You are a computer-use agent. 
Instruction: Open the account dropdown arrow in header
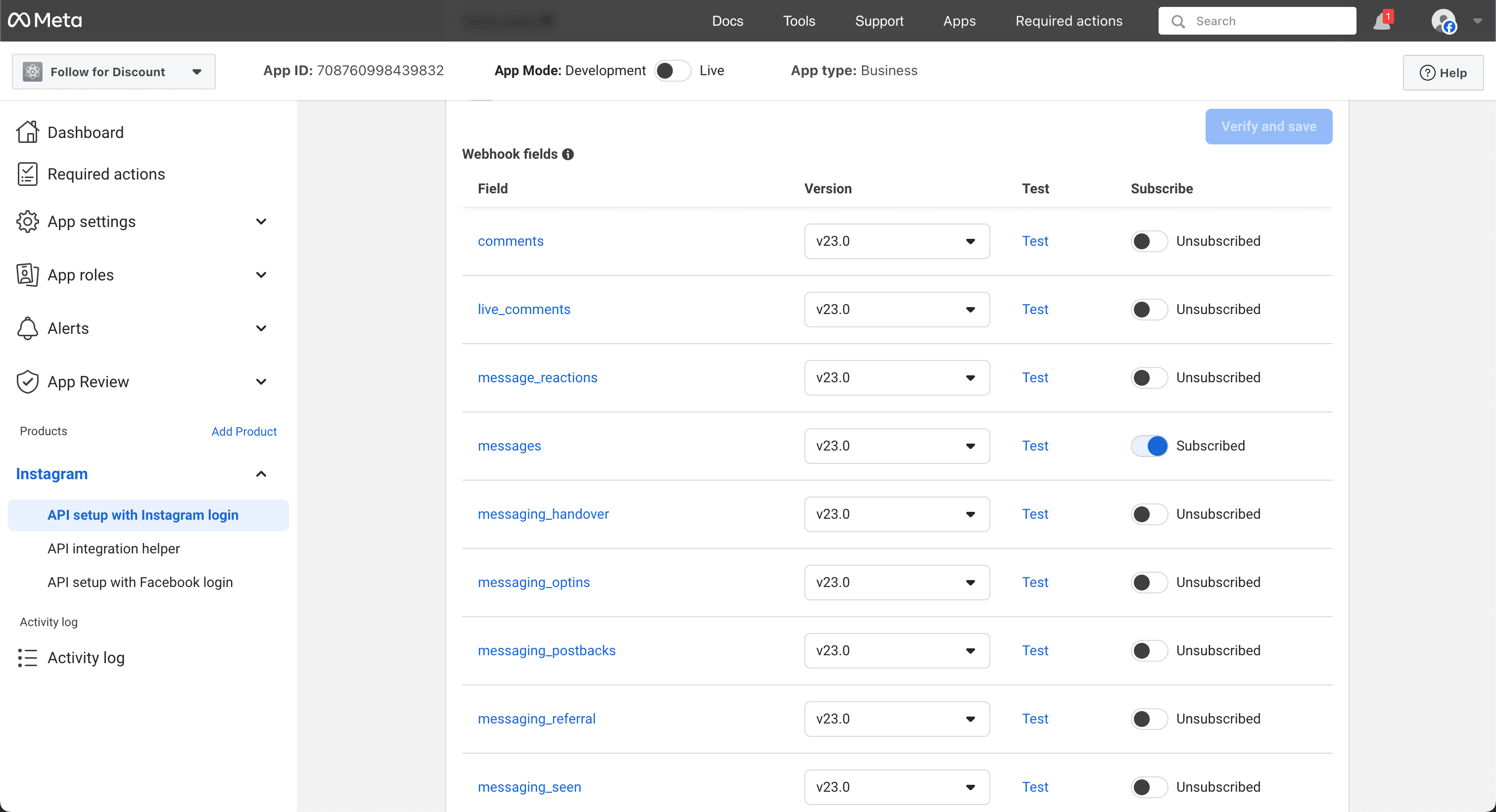tap(1477, 21)
